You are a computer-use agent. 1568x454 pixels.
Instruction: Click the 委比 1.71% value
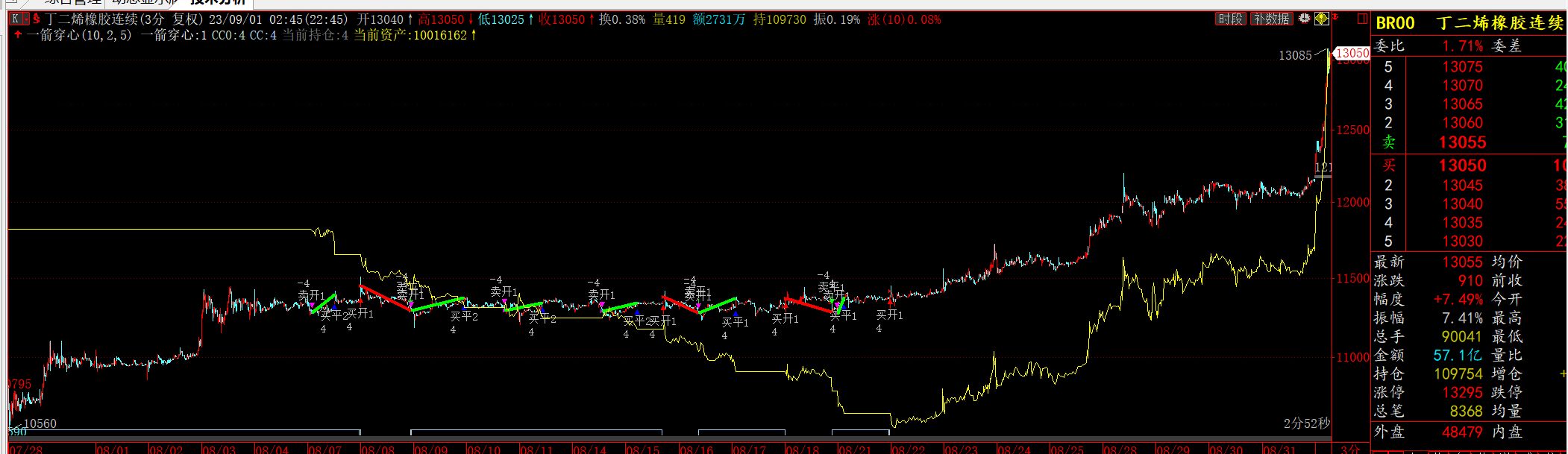point(1462,46)
